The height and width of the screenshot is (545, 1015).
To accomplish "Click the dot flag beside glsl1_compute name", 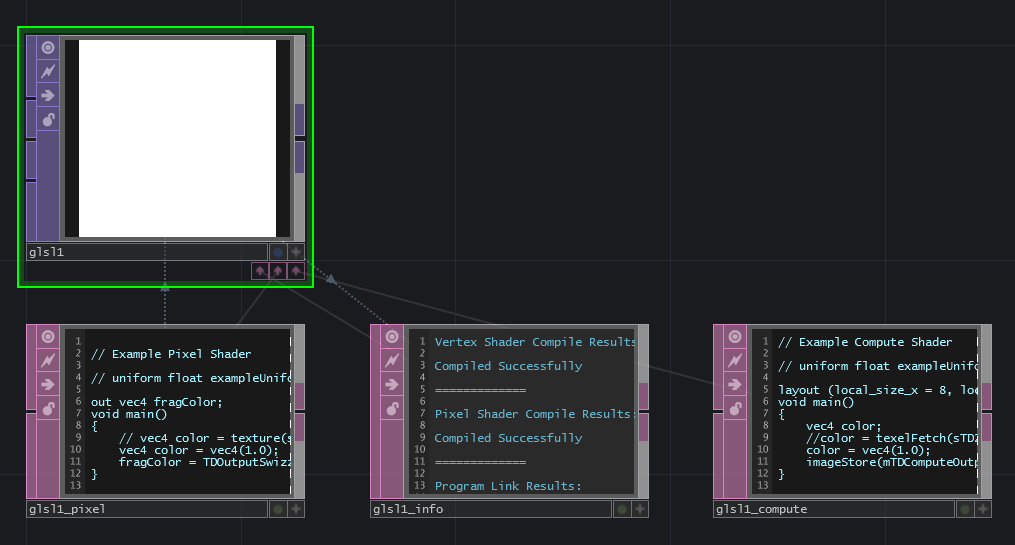I will [x=965, y=509].
